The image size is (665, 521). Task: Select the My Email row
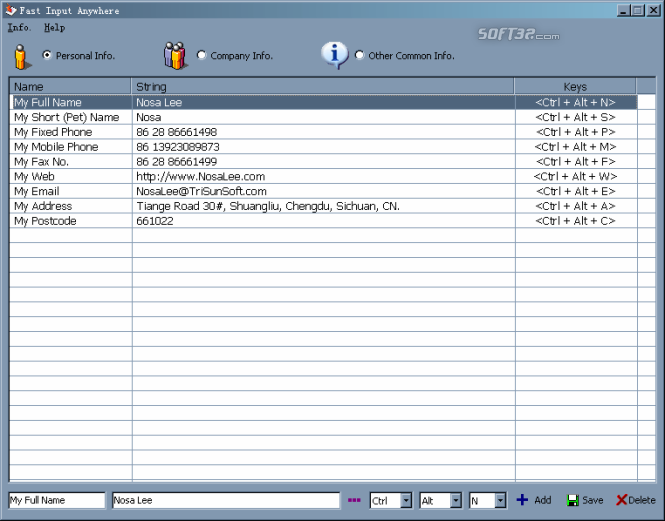point(323,191)
